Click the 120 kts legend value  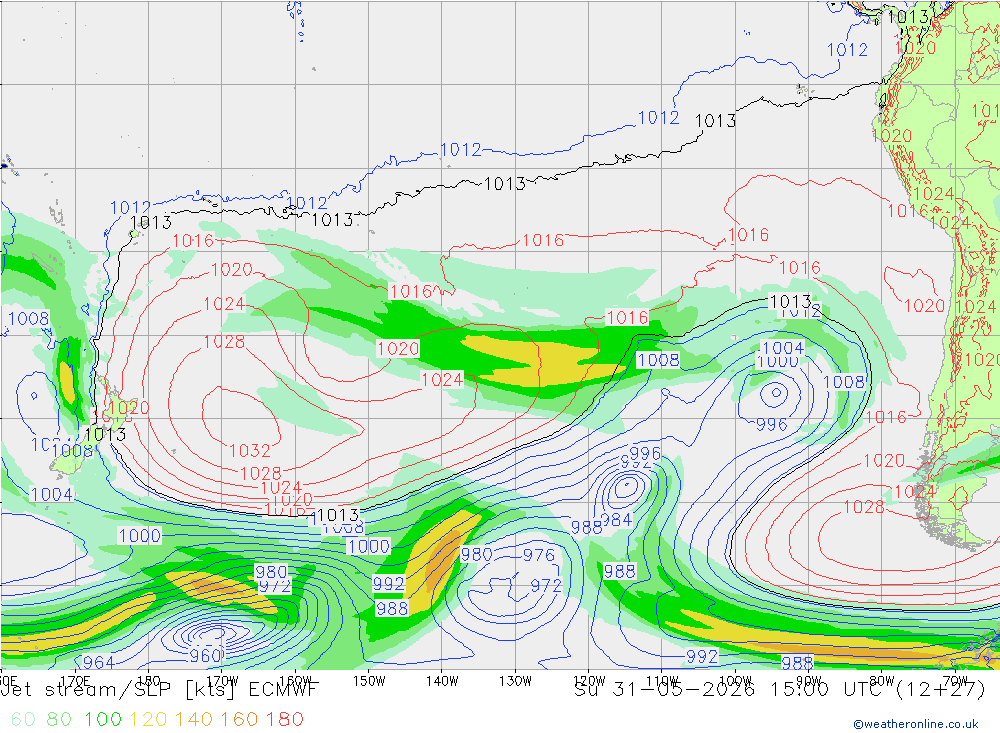coord(149,720)
